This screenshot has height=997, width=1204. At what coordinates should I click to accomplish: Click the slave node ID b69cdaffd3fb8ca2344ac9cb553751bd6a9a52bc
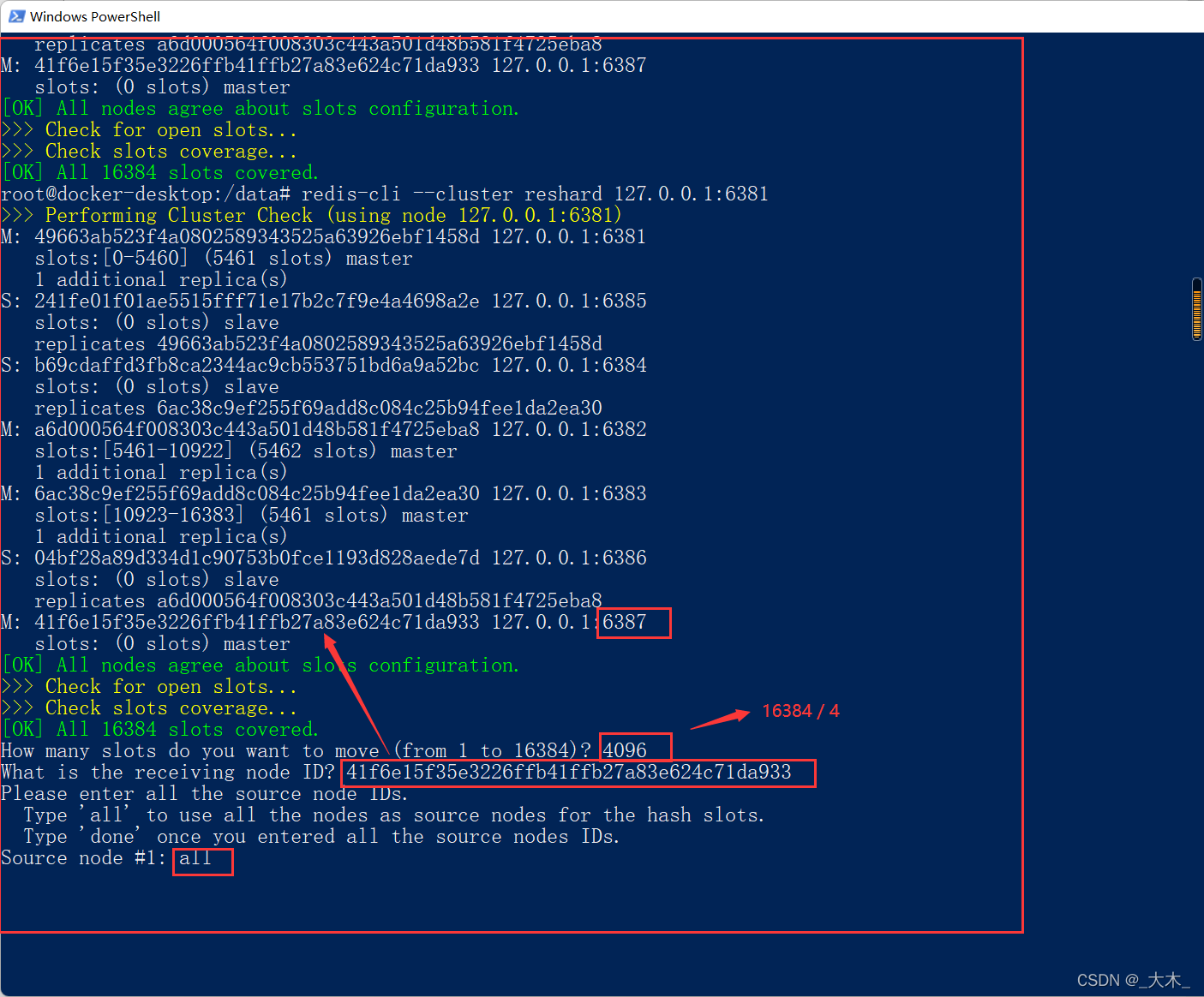point(257,365)
